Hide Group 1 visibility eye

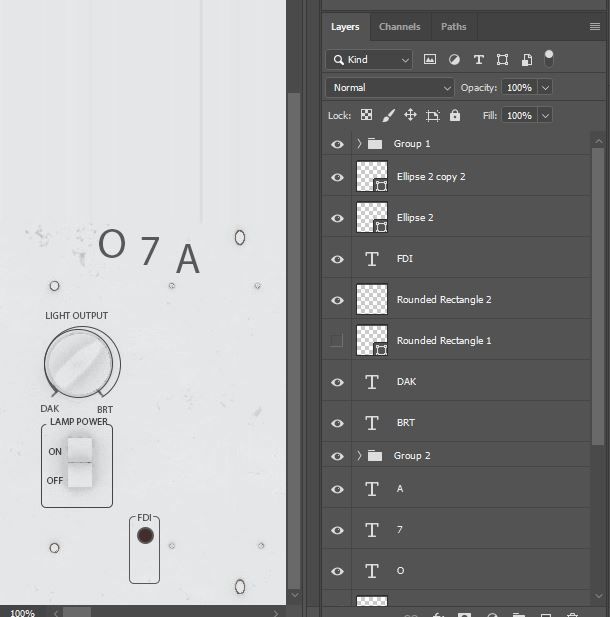click(x=337, y=144)
